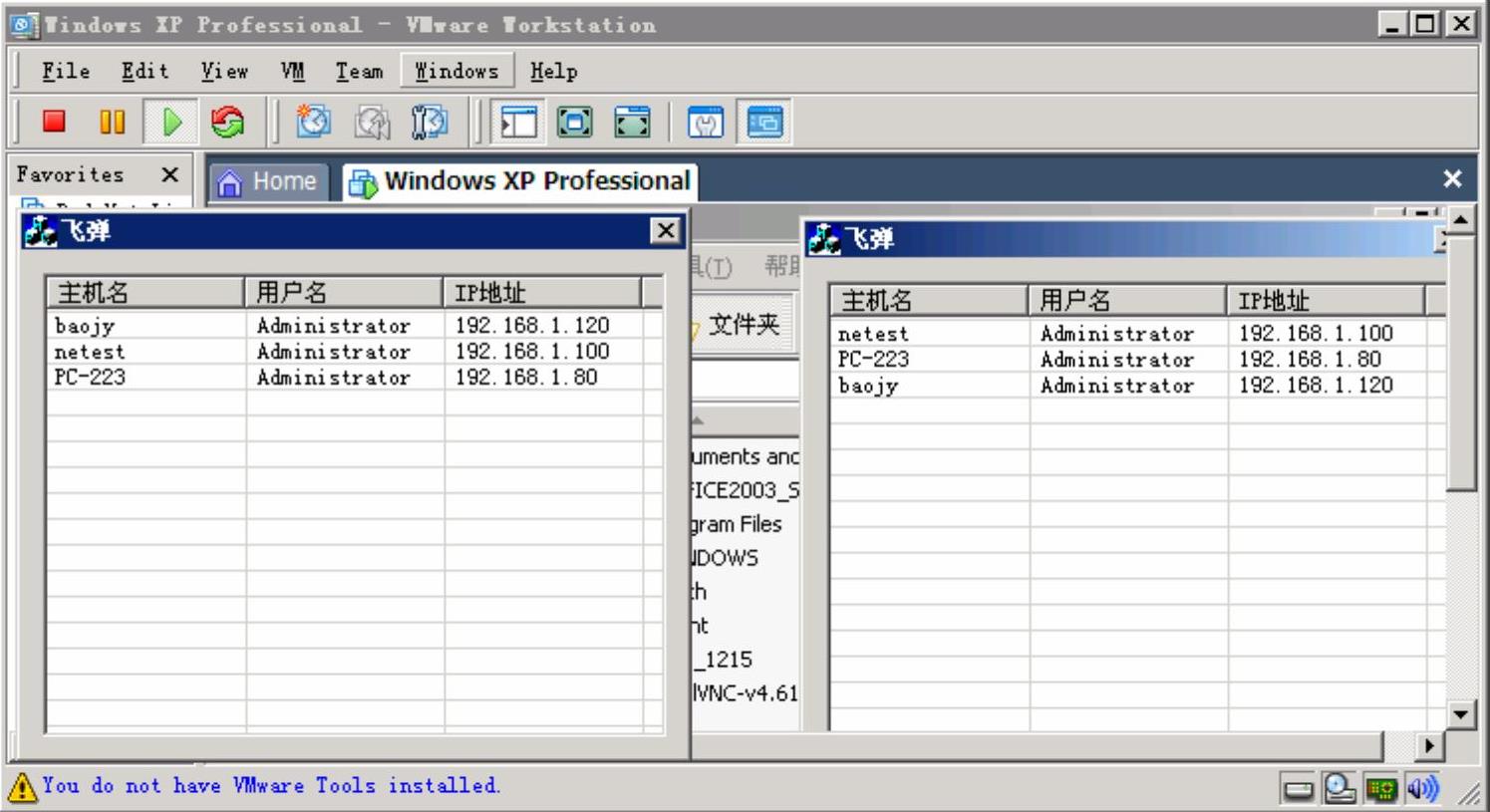Open the Team menu
Viewport: 1490px width, 812px height.
pyautogui.click(x=359, y=71)
